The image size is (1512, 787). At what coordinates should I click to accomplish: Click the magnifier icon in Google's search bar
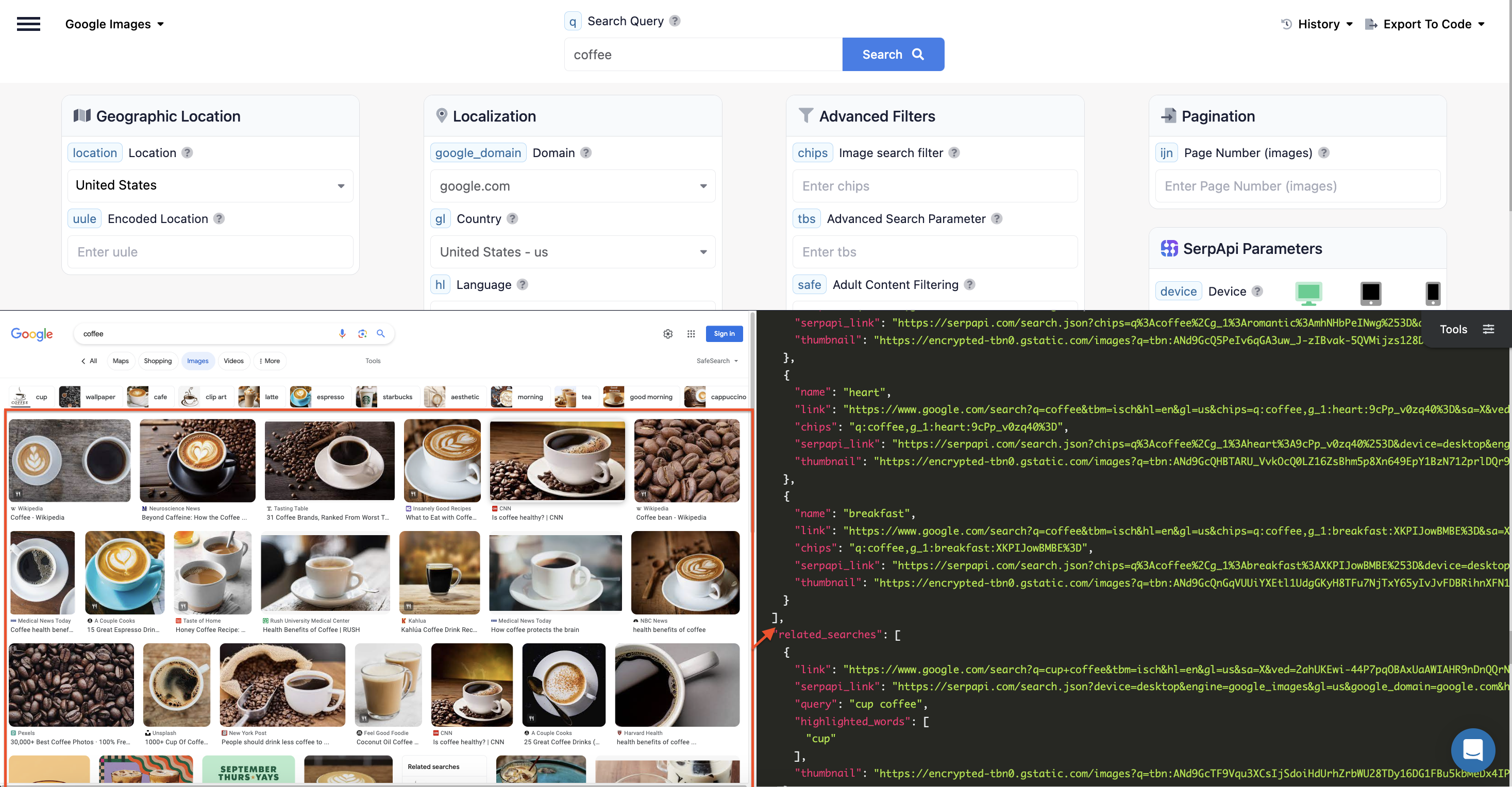point(381,333)
